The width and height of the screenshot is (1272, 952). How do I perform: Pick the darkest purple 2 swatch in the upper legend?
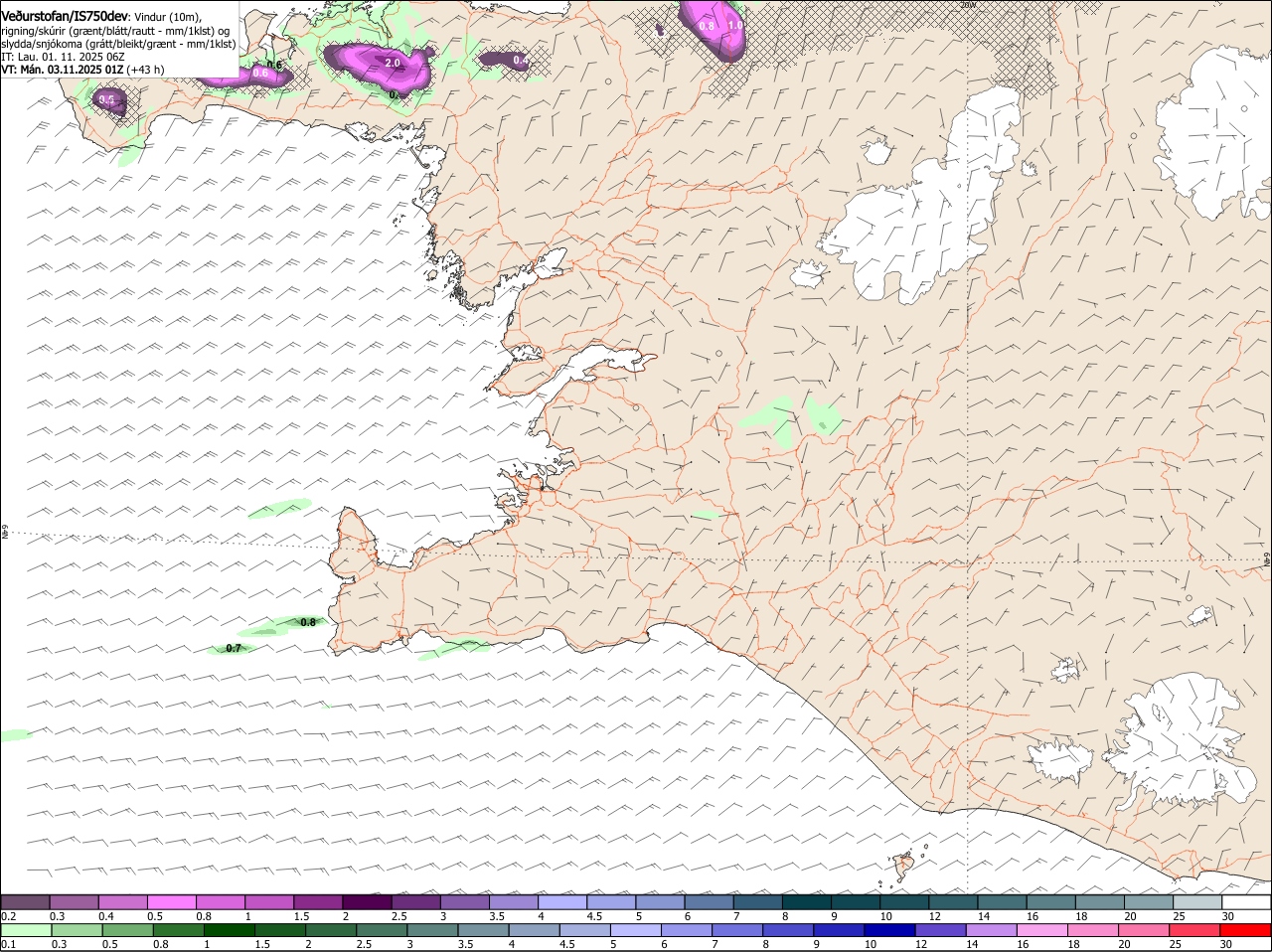click(x=367, y=902)
